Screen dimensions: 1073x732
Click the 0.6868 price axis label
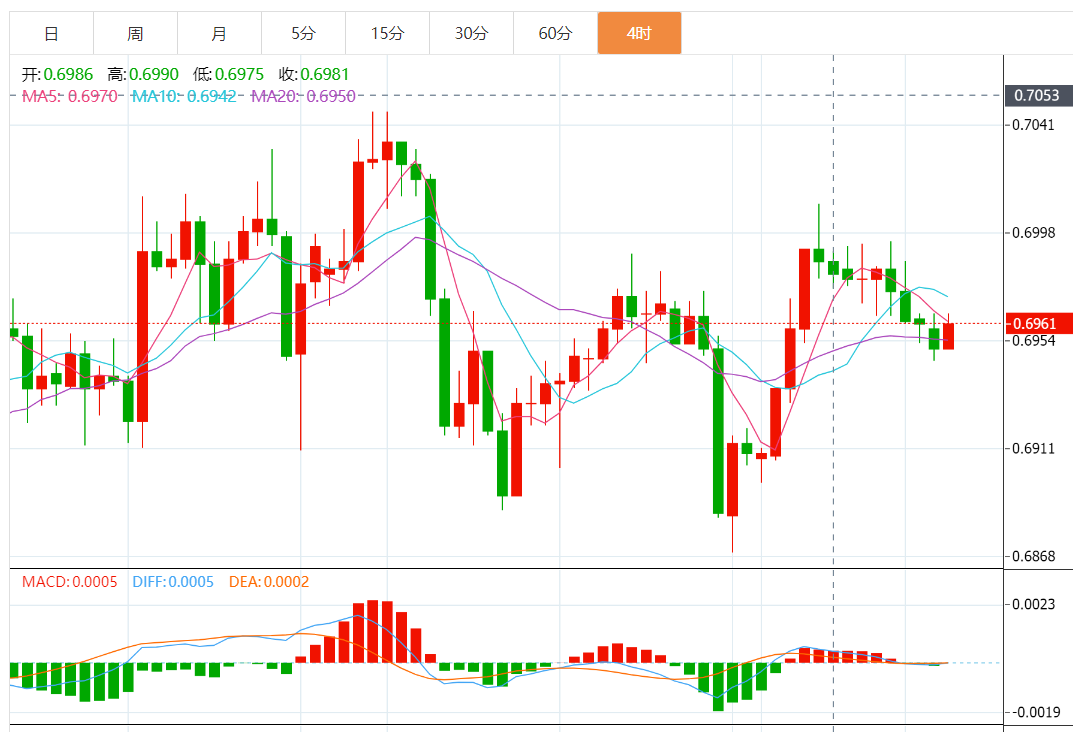(1034, 556)
